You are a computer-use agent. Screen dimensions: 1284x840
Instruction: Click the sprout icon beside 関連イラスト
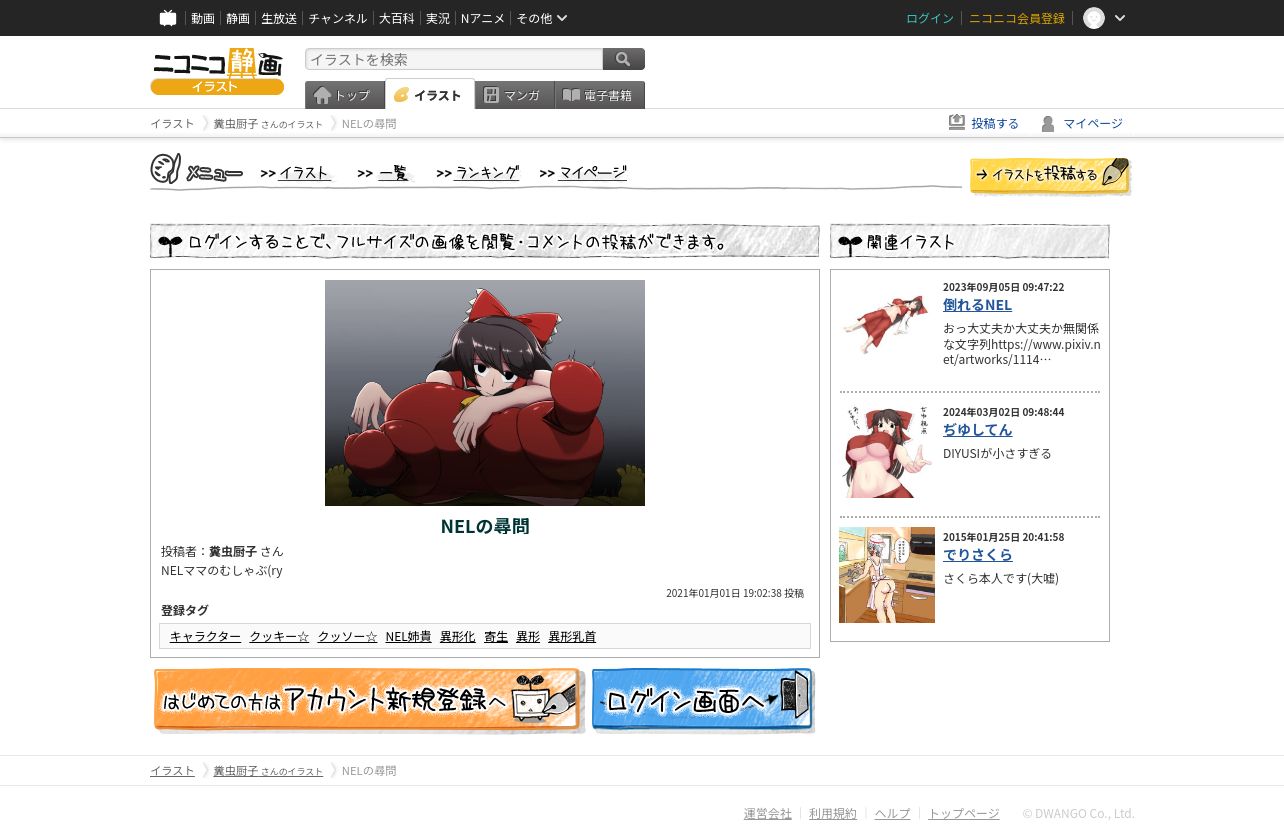pos(850,243)
